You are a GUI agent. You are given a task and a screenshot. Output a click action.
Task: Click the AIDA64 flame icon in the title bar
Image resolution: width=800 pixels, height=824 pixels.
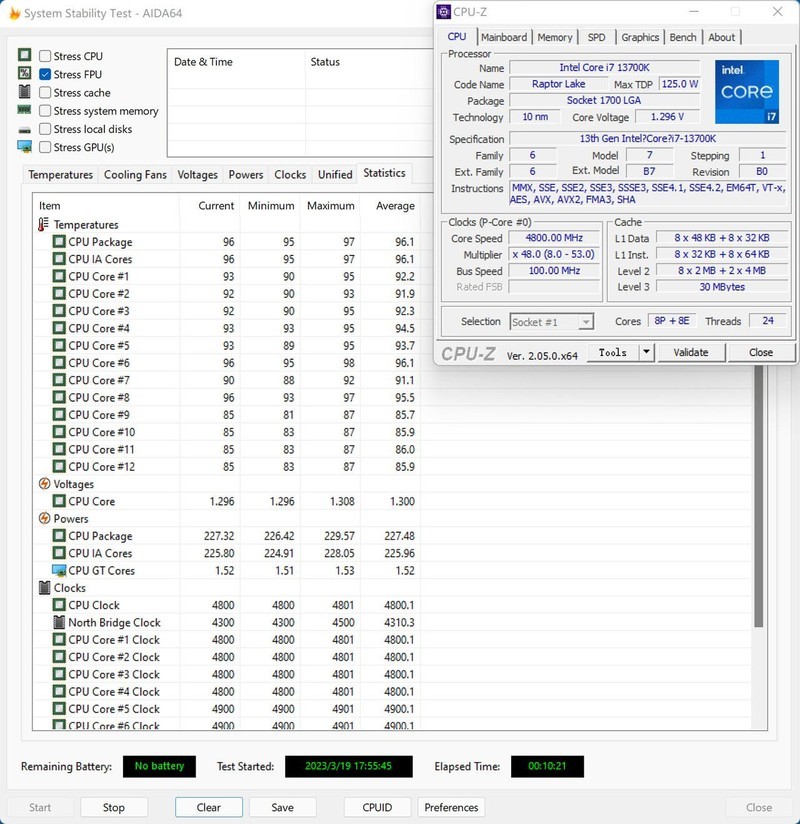12,12
